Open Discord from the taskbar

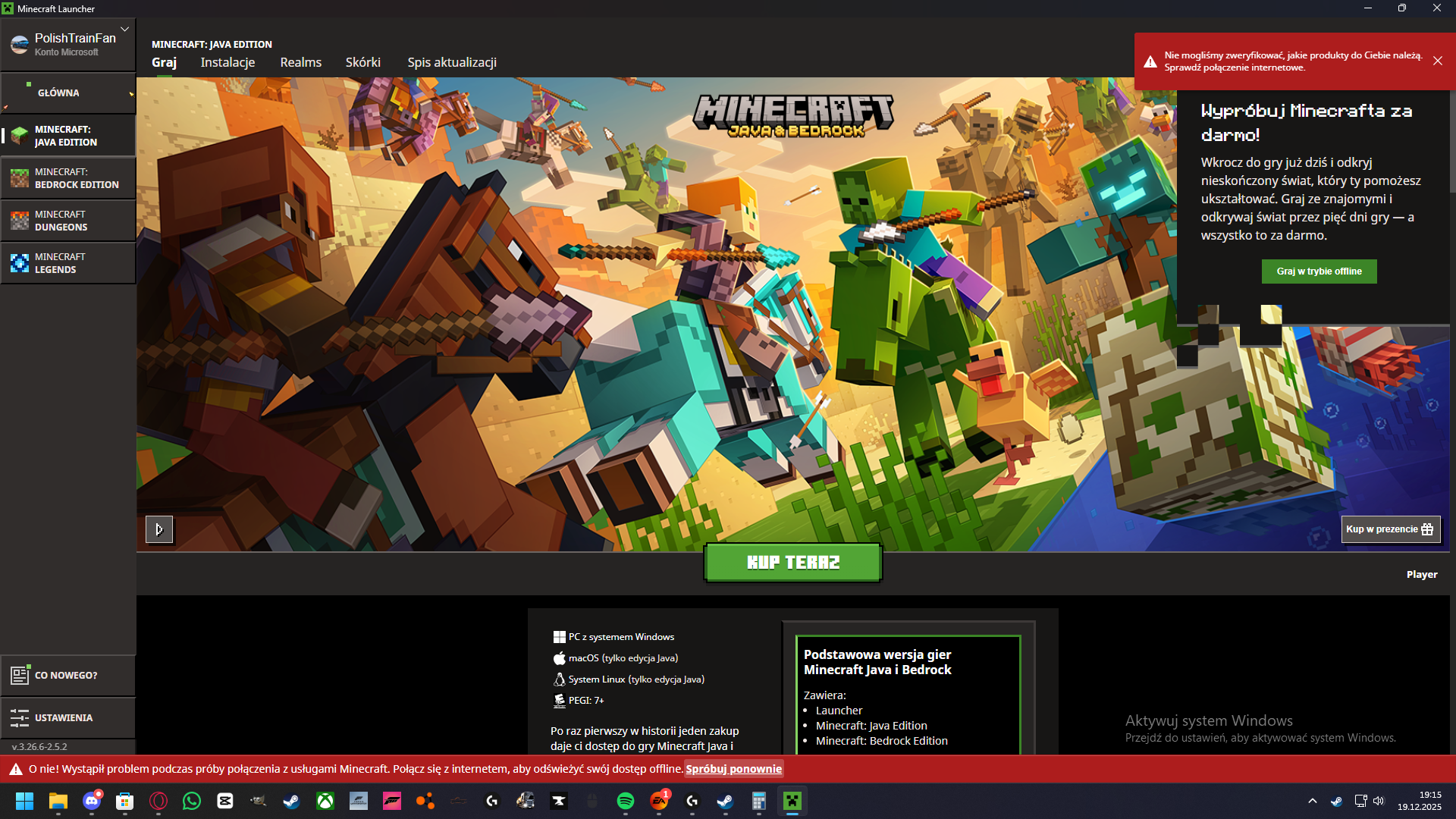click(92, 801)
